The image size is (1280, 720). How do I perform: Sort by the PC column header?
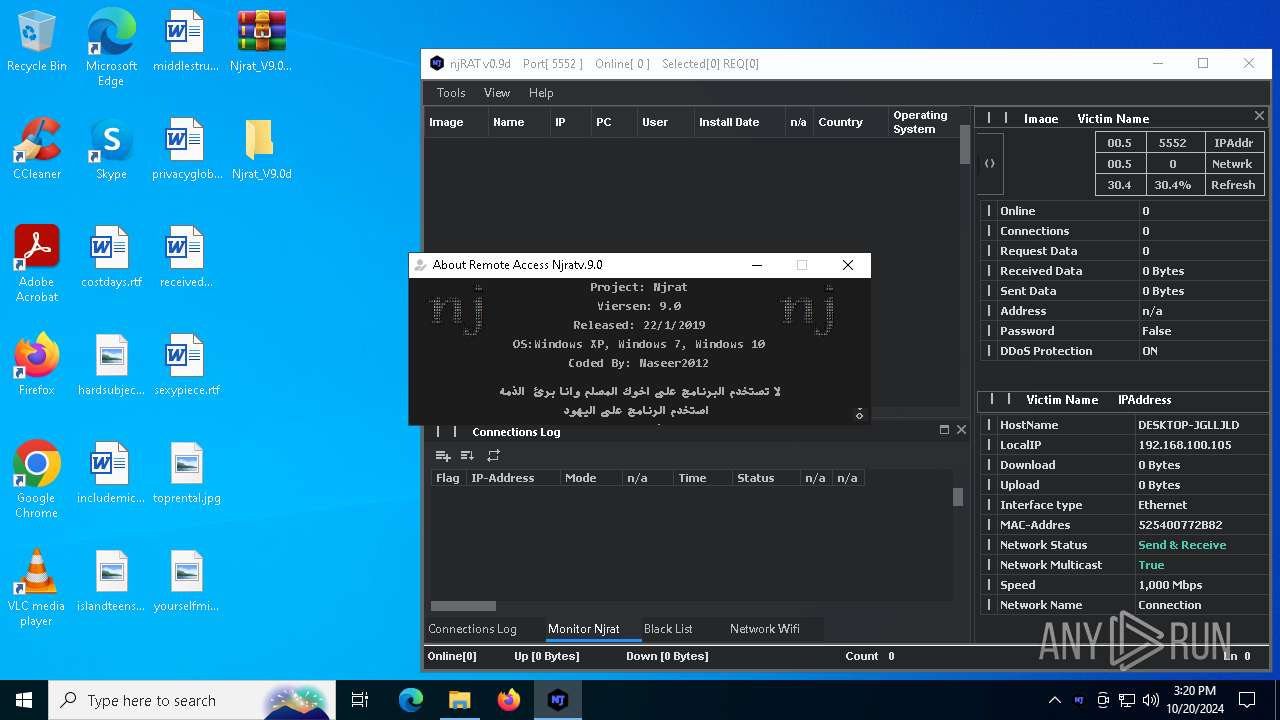[613, 122]
